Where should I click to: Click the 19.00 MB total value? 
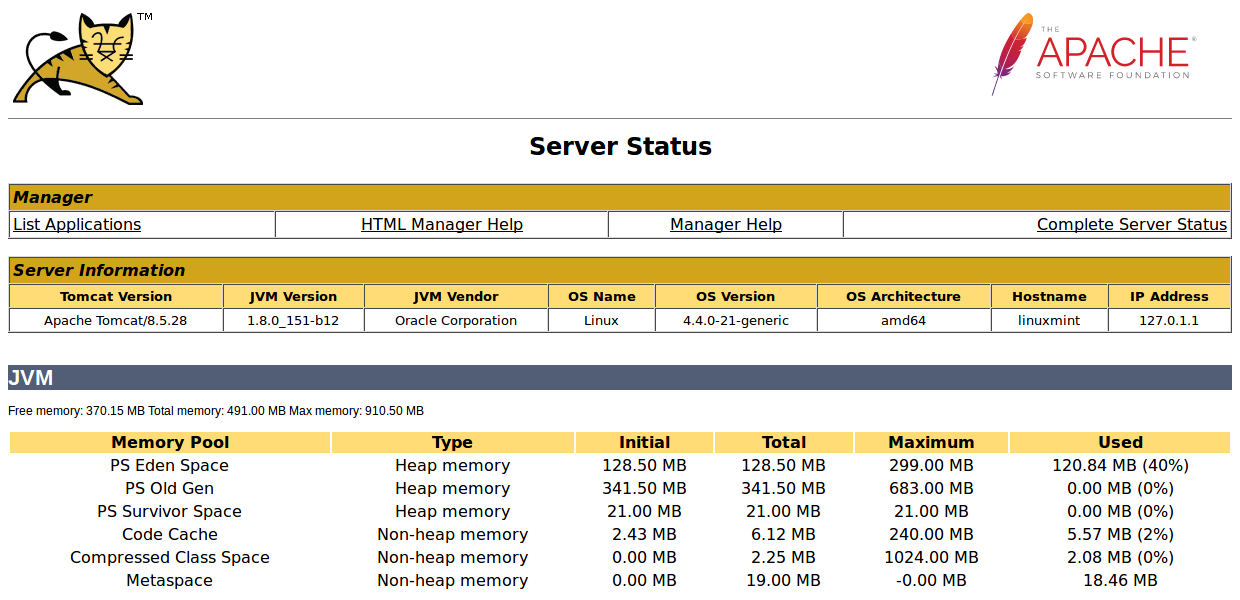pos(784,581)
